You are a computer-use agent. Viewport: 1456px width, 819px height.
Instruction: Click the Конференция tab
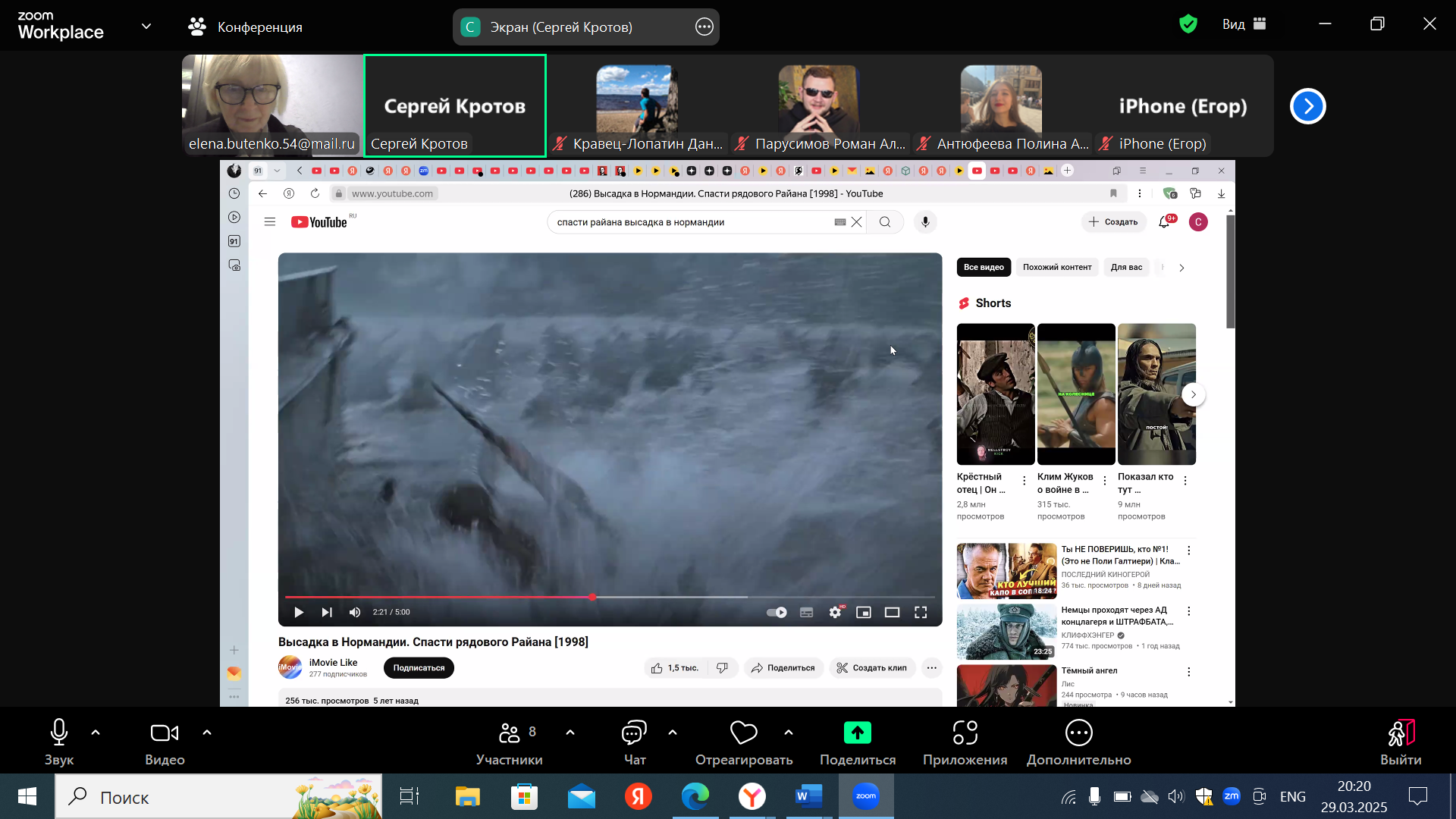coord(245,27)
